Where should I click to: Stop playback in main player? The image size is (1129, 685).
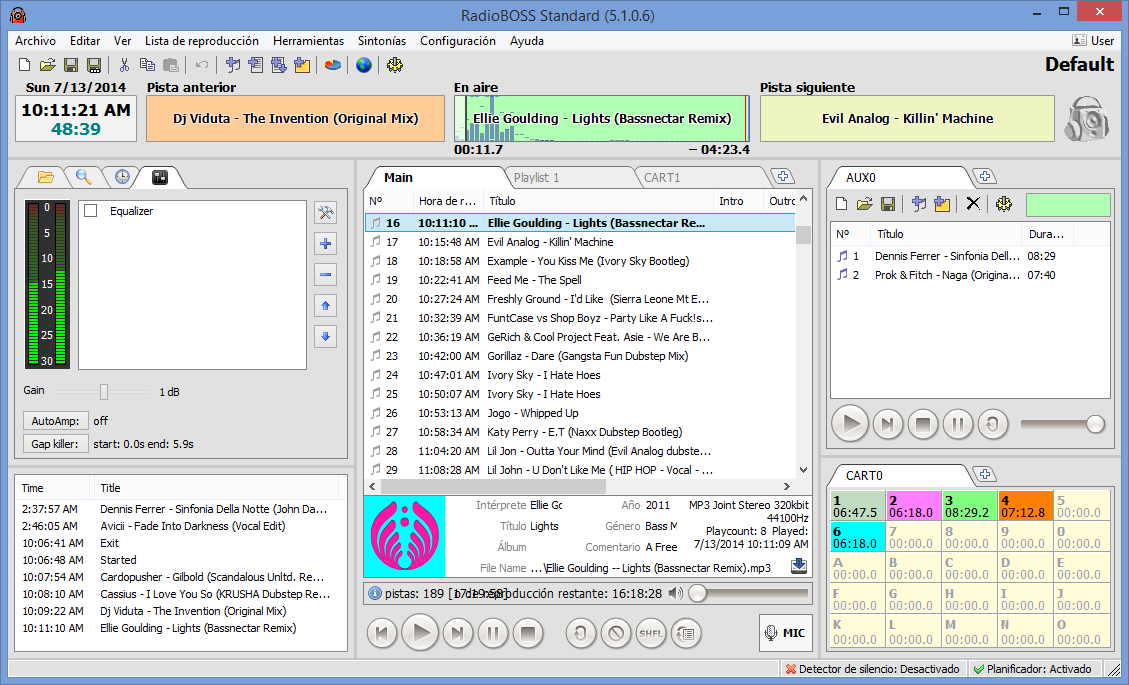pos(528,633)
